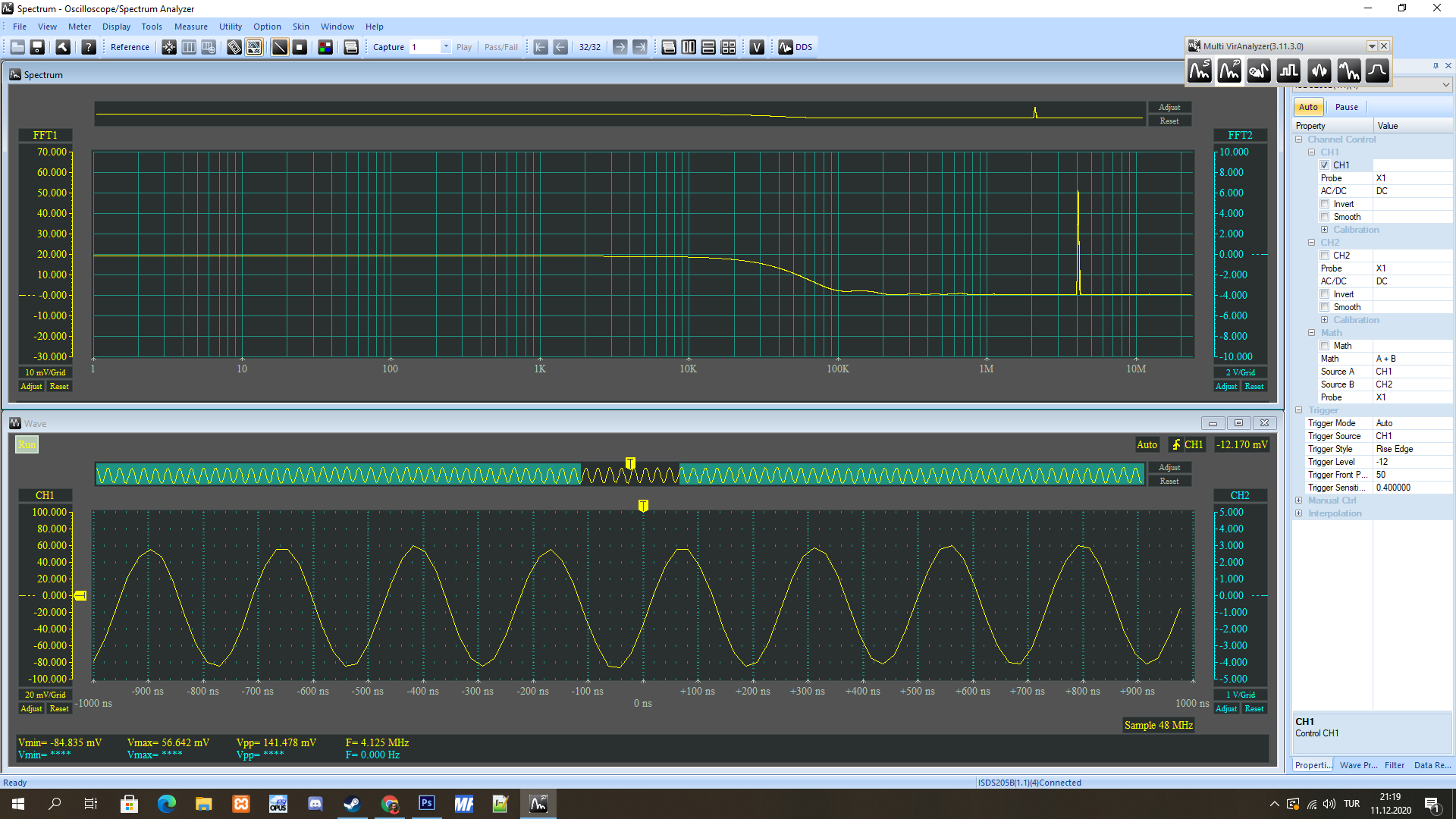Click the Multi VirAnalyzer panel icon

1195,46
